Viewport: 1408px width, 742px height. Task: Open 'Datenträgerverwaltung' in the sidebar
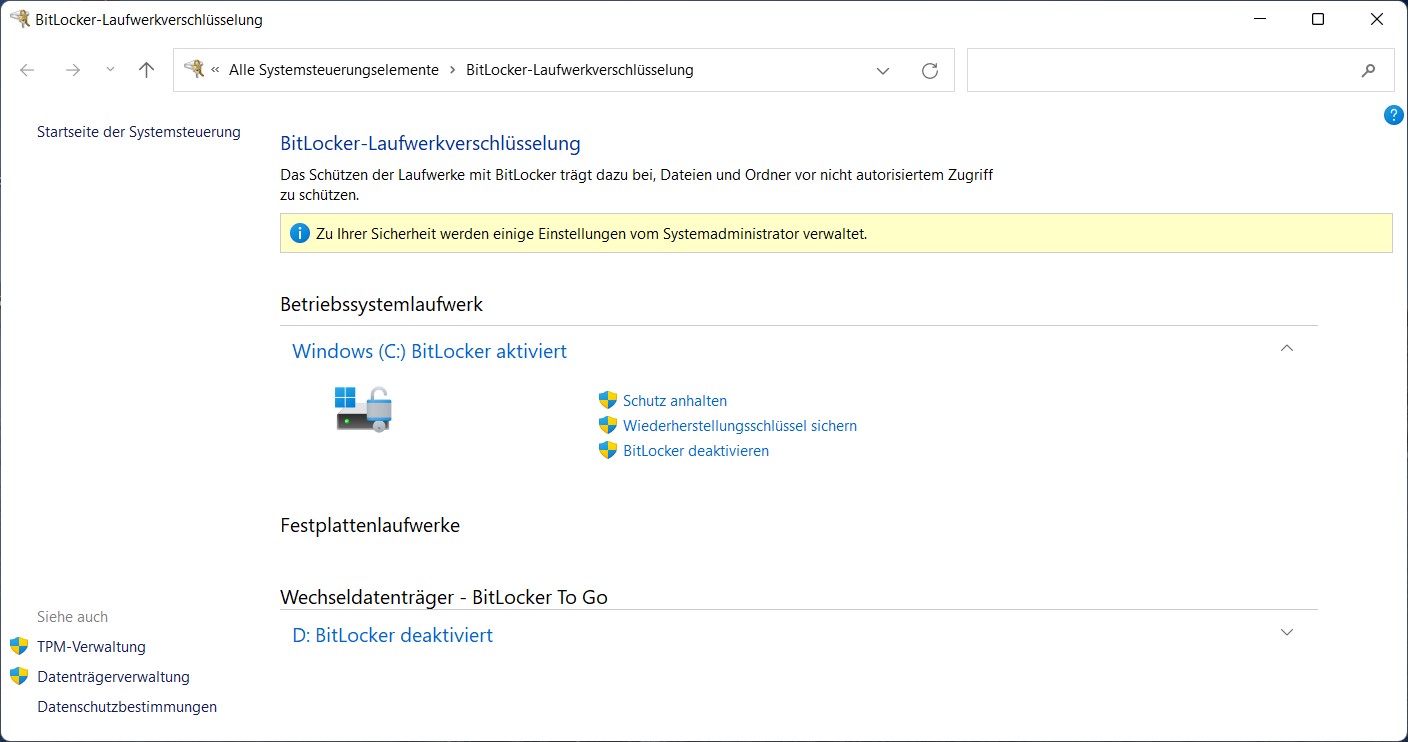[113, 677]
